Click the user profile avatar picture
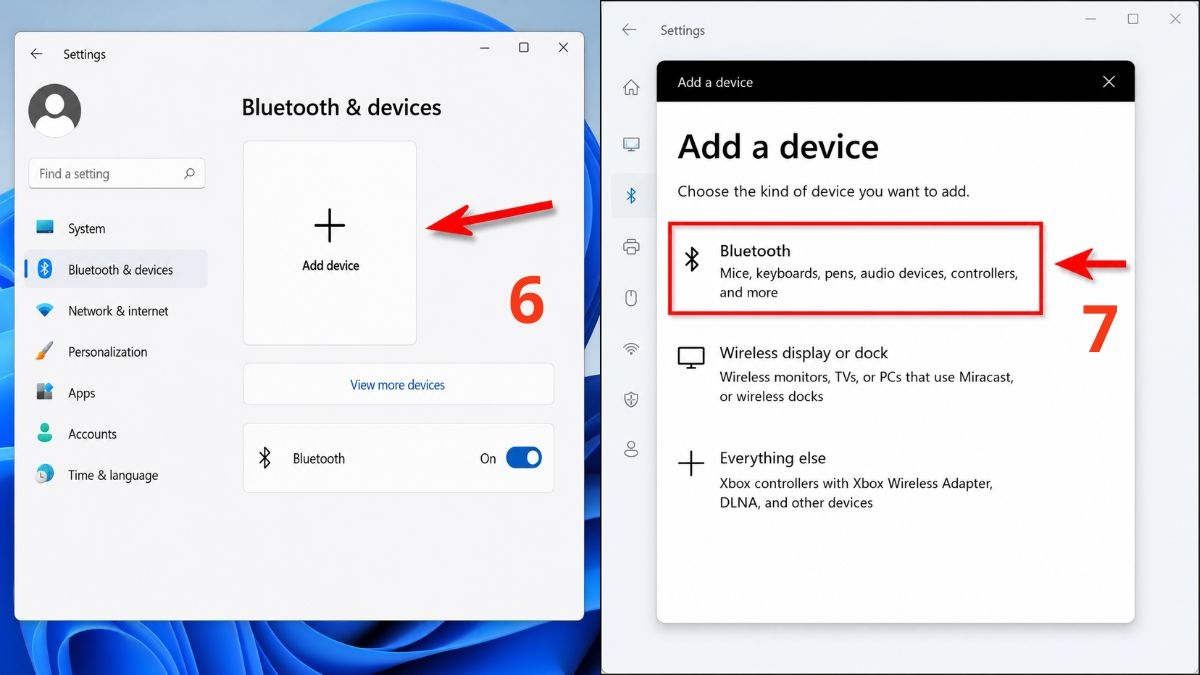The image size is (1200, 675). (x=55, y=110)
